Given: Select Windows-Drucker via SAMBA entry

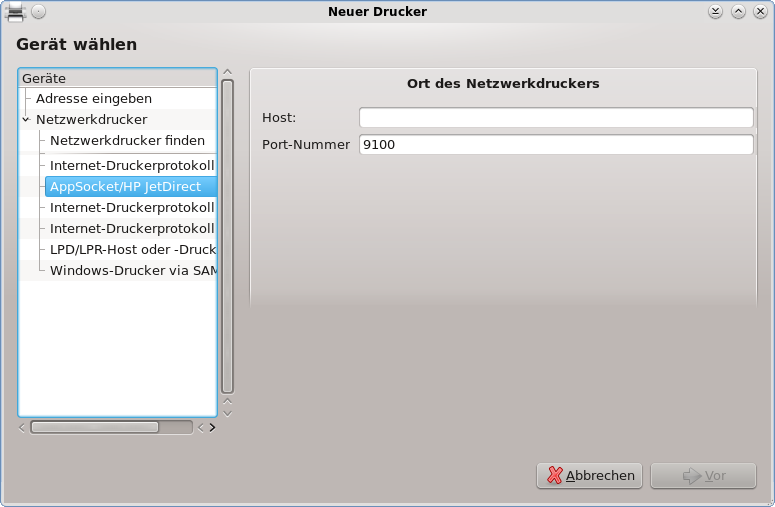Looking at the screenshot, I should pos(133,270).
